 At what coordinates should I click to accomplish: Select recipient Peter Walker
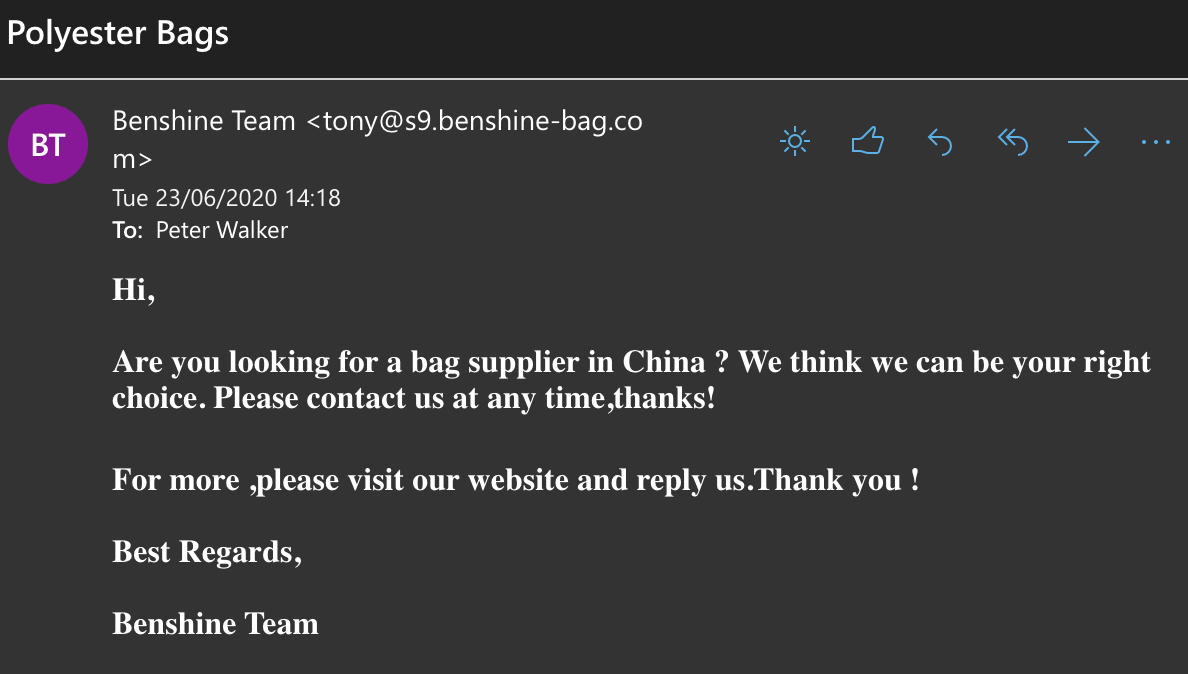(222, 231)
